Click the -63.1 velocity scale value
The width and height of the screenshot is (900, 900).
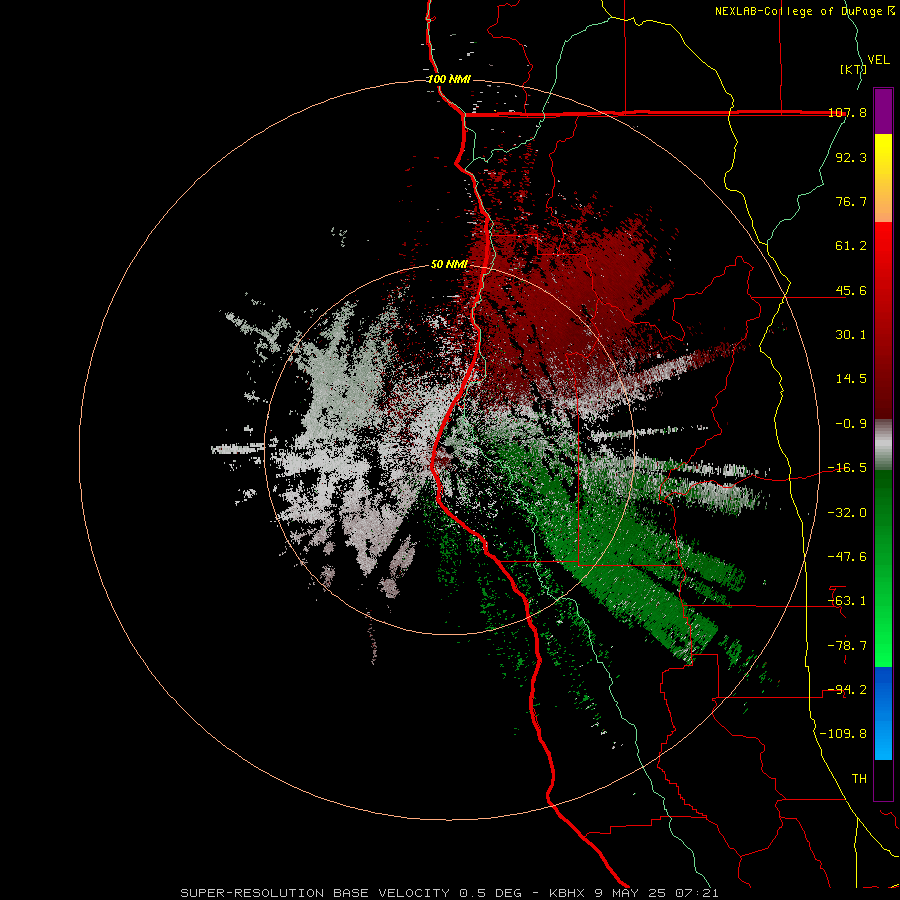click(847, 601)
